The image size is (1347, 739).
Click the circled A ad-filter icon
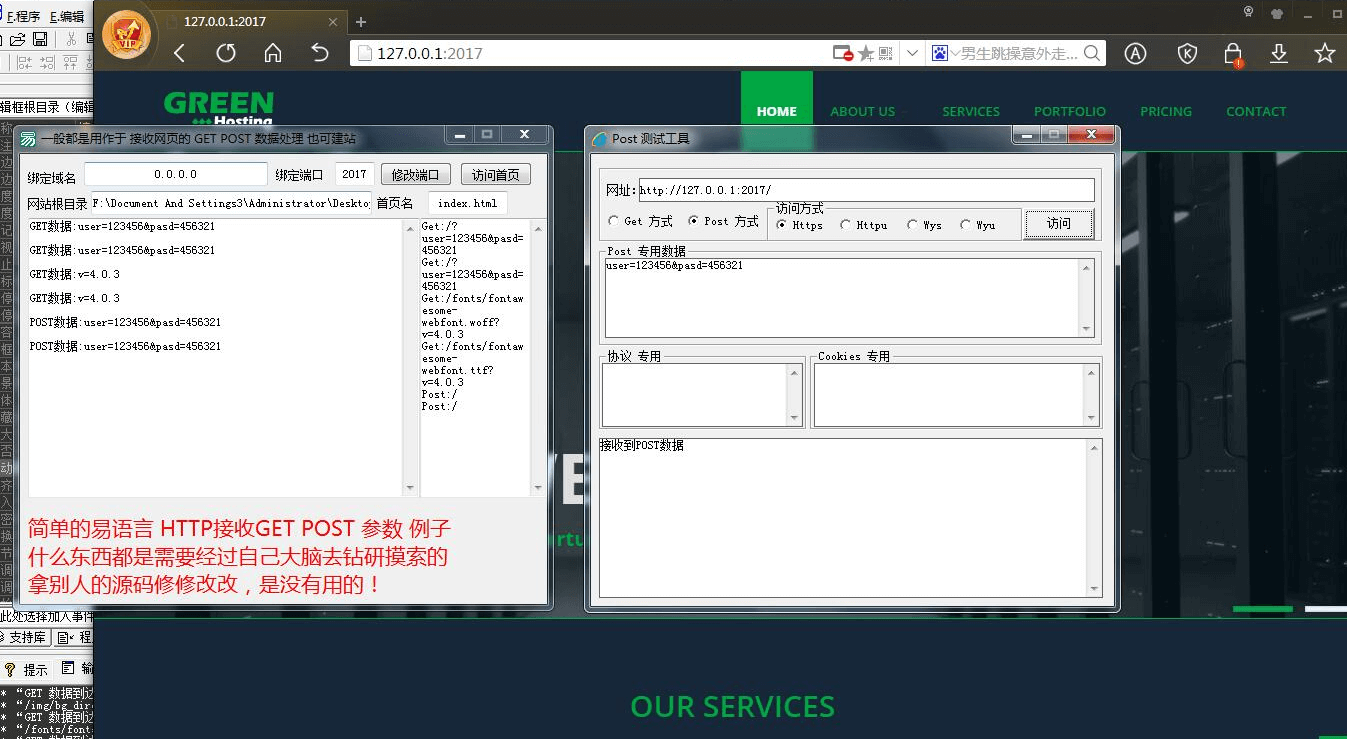click(1135, 54)
